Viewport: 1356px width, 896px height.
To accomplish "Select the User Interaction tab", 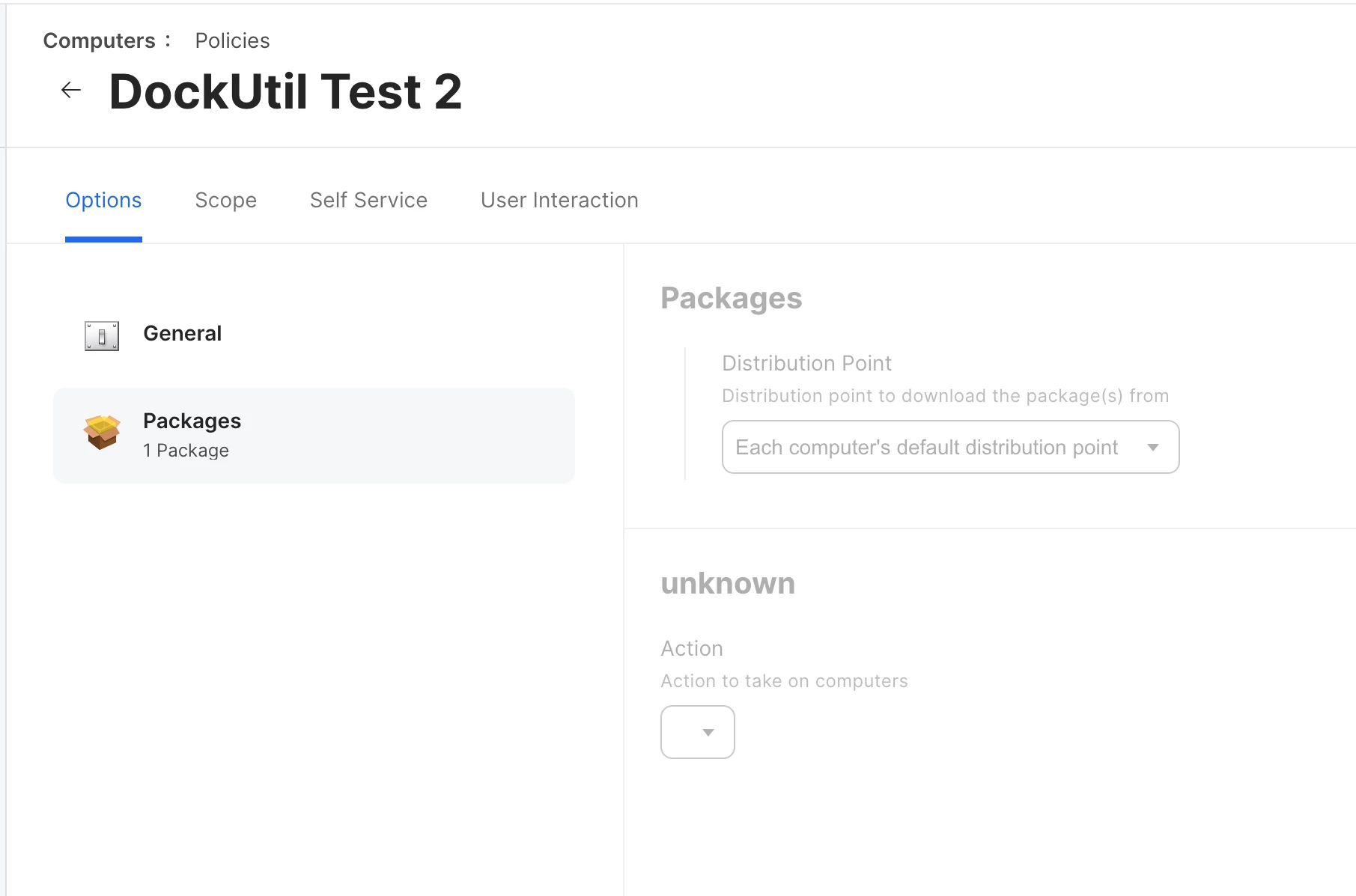I will point(559,201).
